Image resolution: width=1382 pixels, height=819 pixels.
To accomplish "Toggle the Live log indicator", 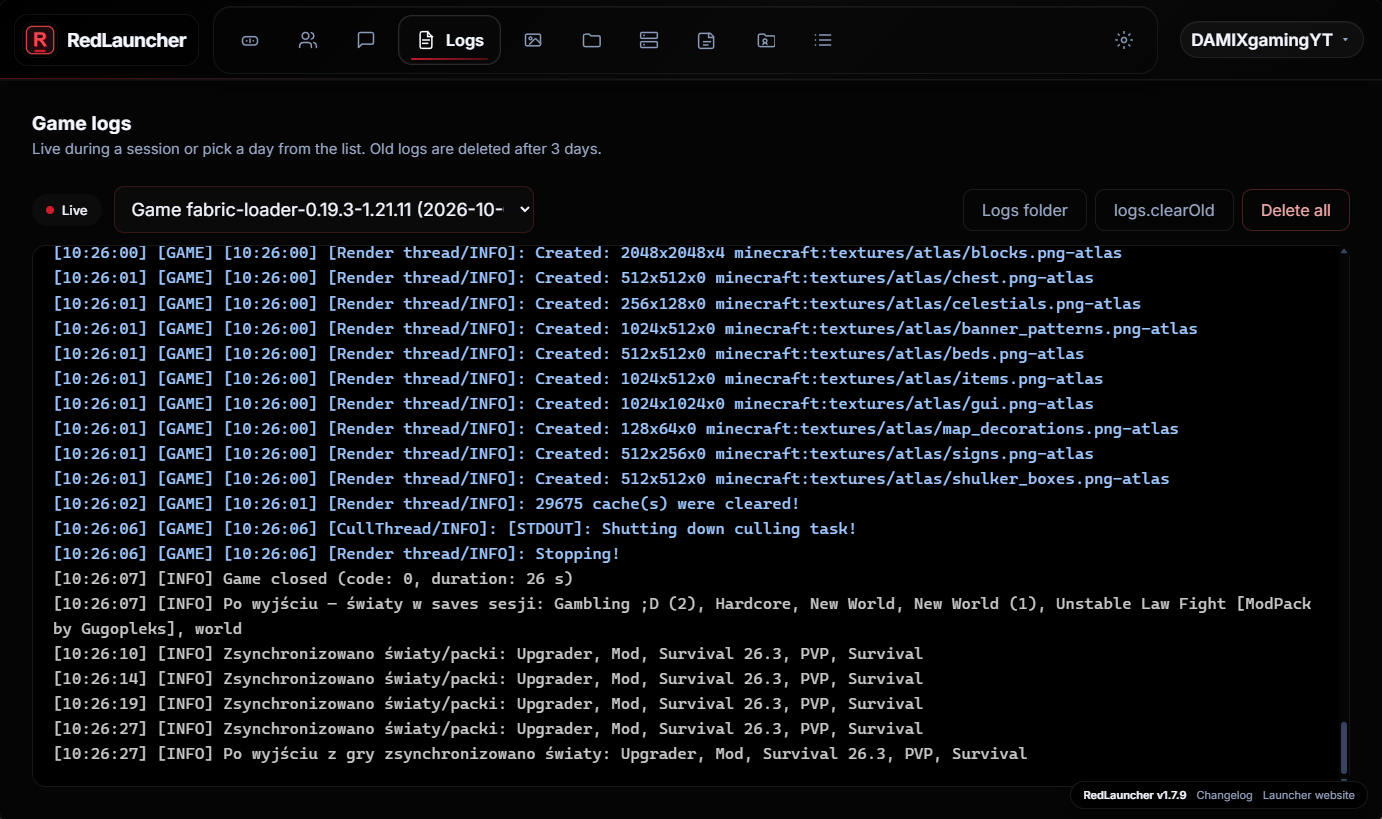I will tap(67, 210).
